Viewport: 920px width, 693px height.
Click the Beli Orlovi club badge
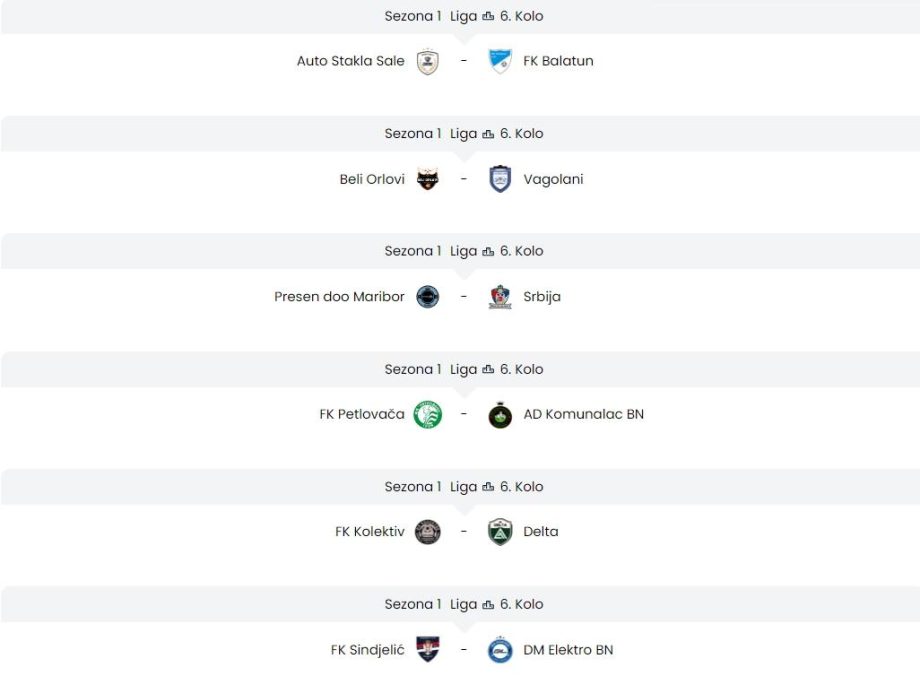pos(427,180)
